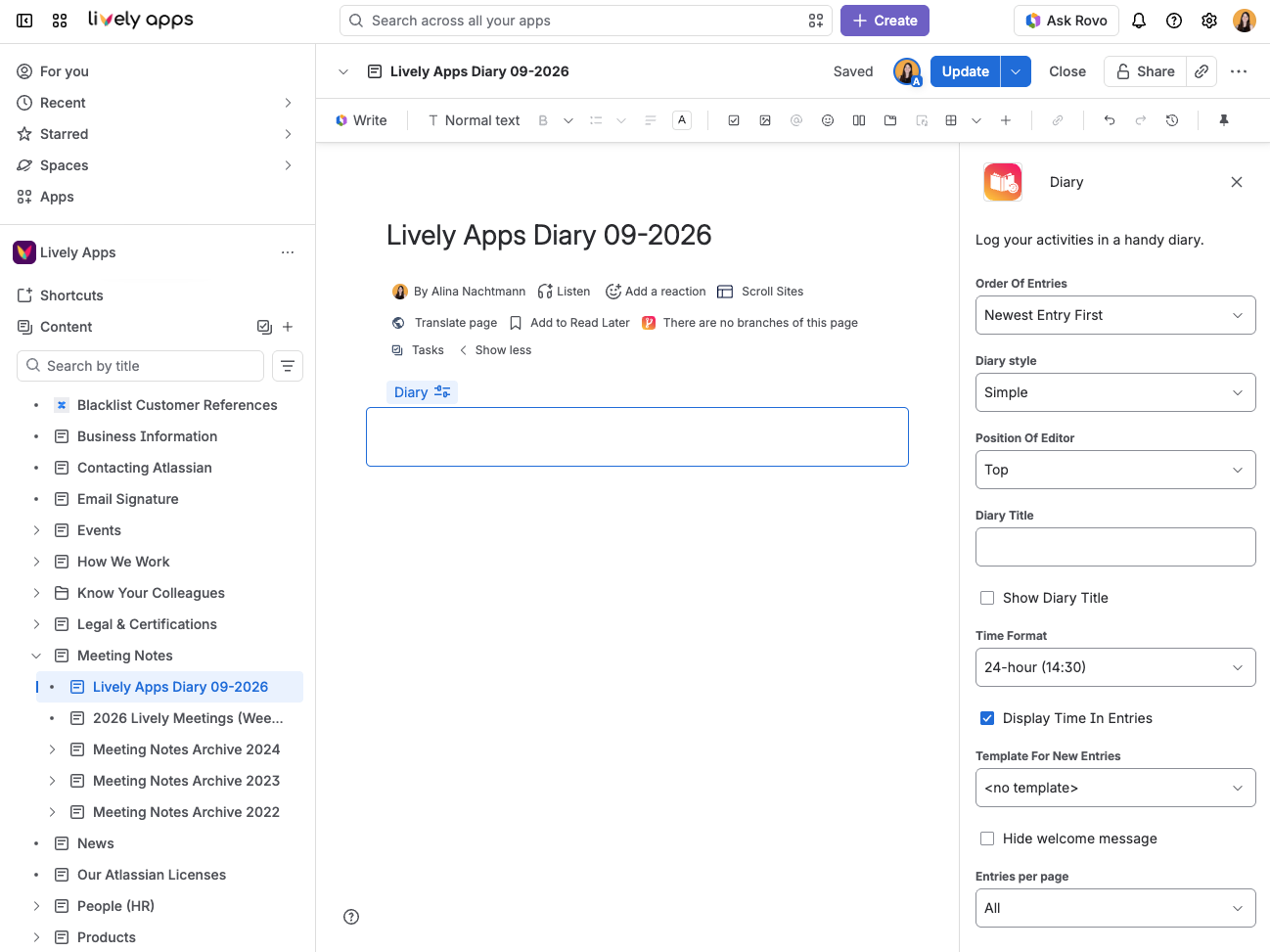1270x952 pixels.
Task: Insert an action item checkbox from toolbar
Action: (x=734, y=120)
